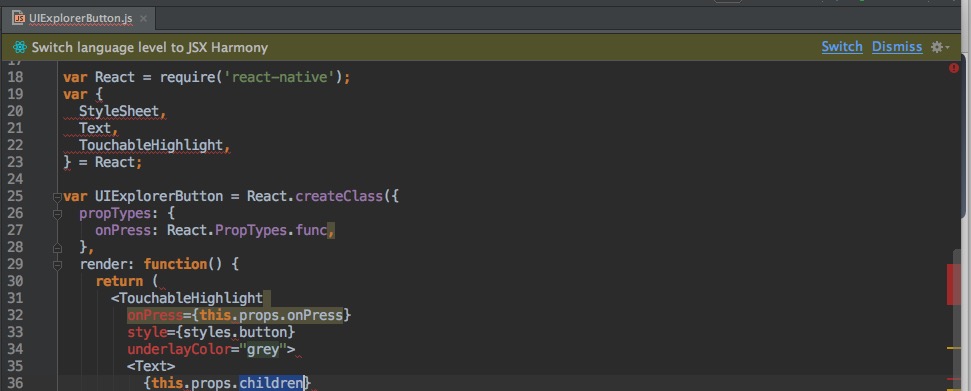The image size is (971, 391).
Task: Click the React atom icon in the banner
Action: click(x=20, y=47)
